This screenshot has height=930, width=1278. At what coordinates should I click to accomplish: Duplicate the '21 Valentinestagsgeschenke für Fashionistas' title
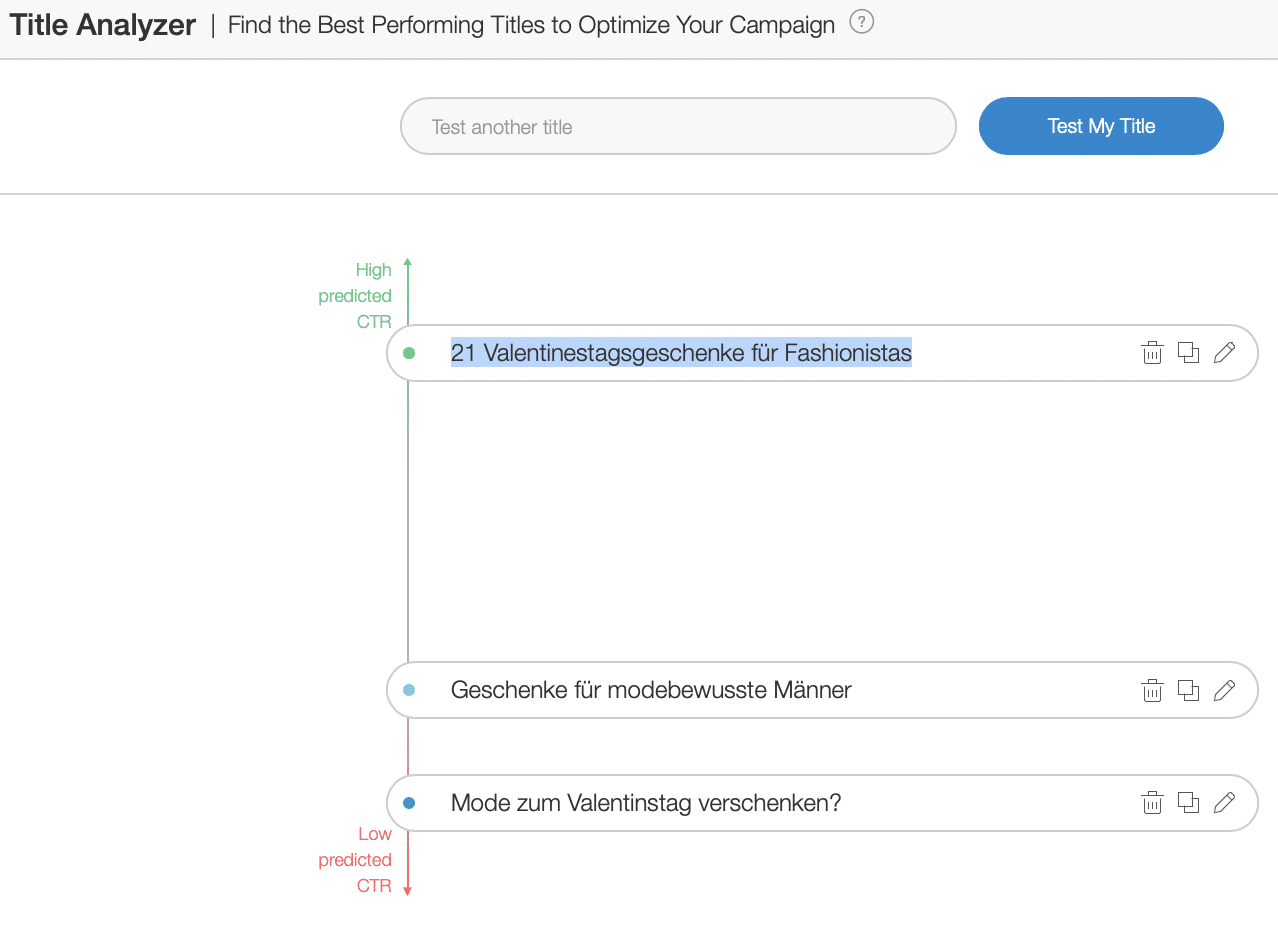pos(1188,353)
